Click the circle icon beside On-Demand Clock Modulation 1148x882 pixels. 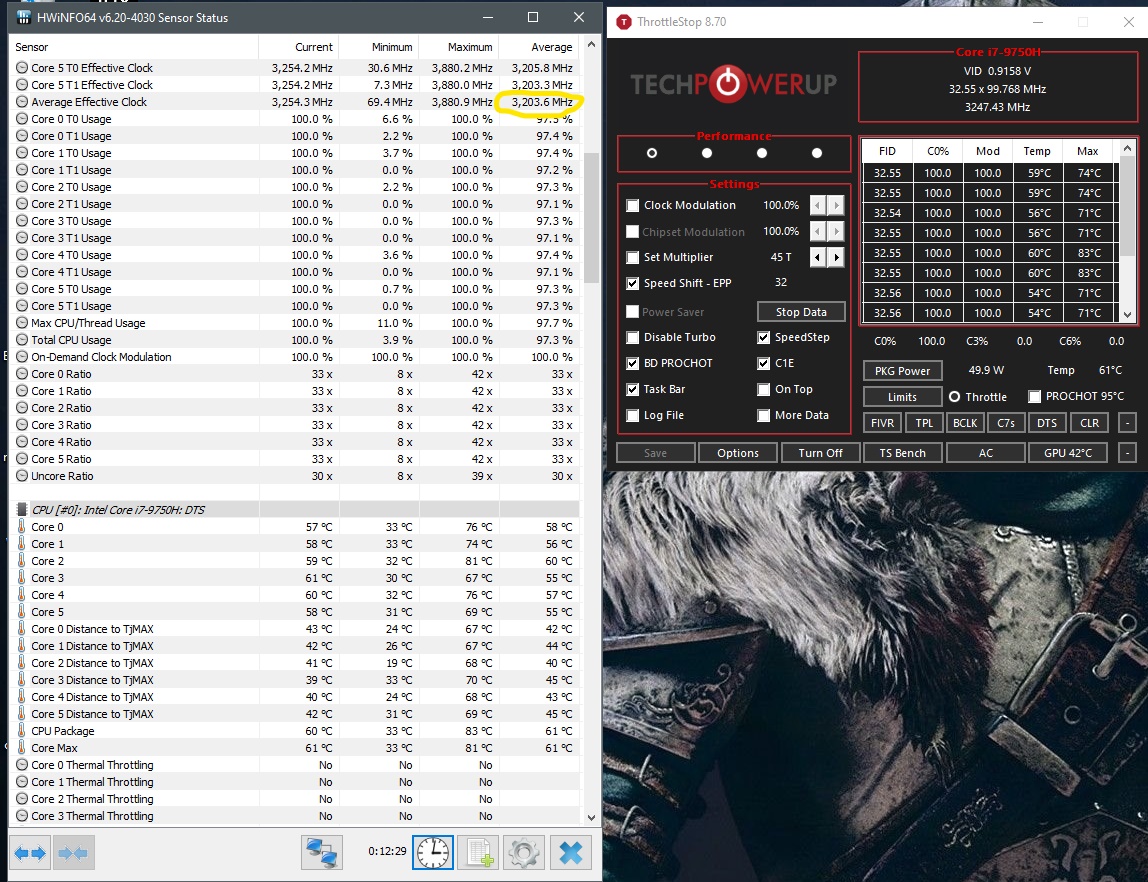[x=22, y=356]
